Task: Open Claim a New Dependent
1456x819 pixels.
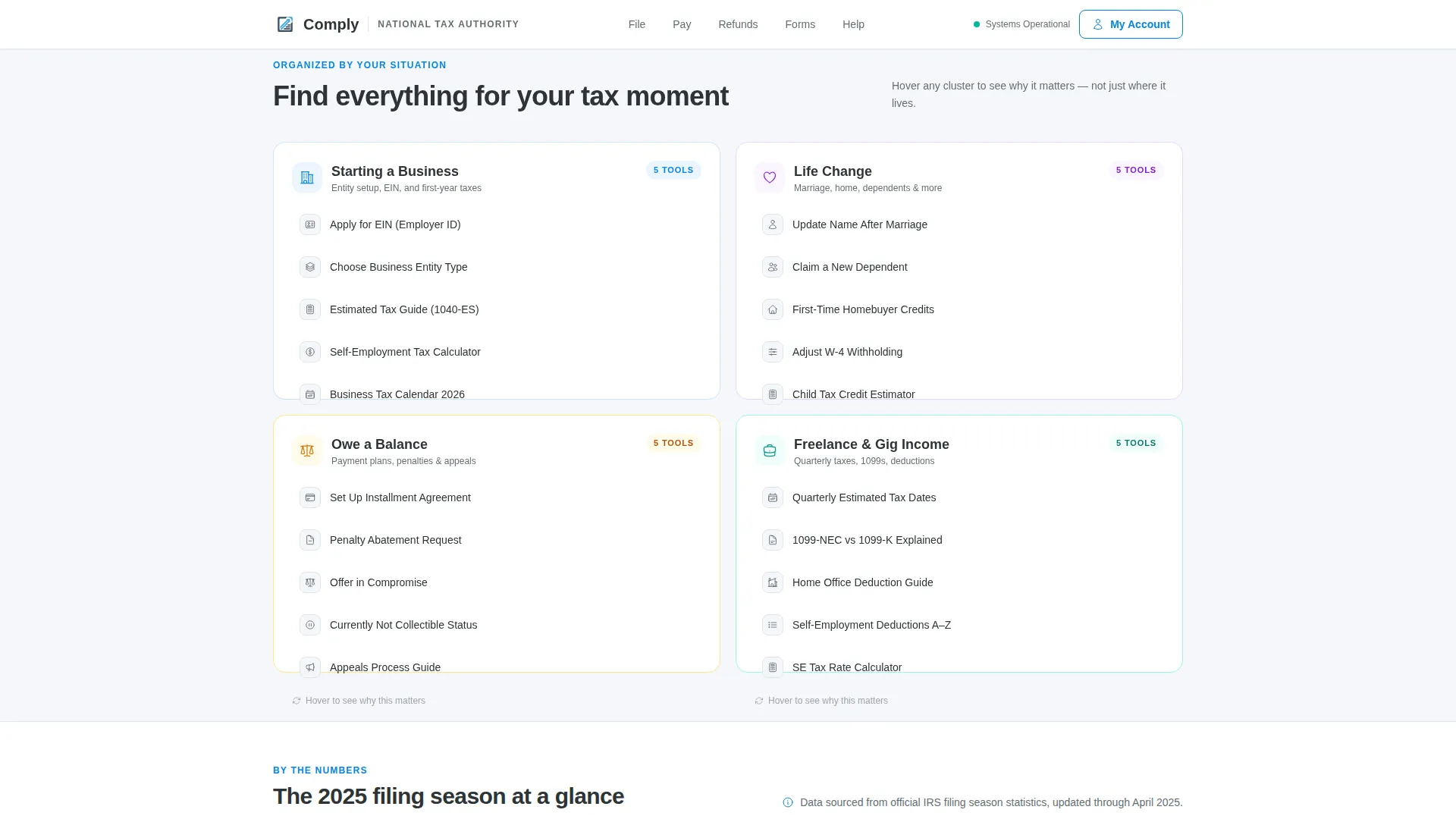Action: pos(959,267)
